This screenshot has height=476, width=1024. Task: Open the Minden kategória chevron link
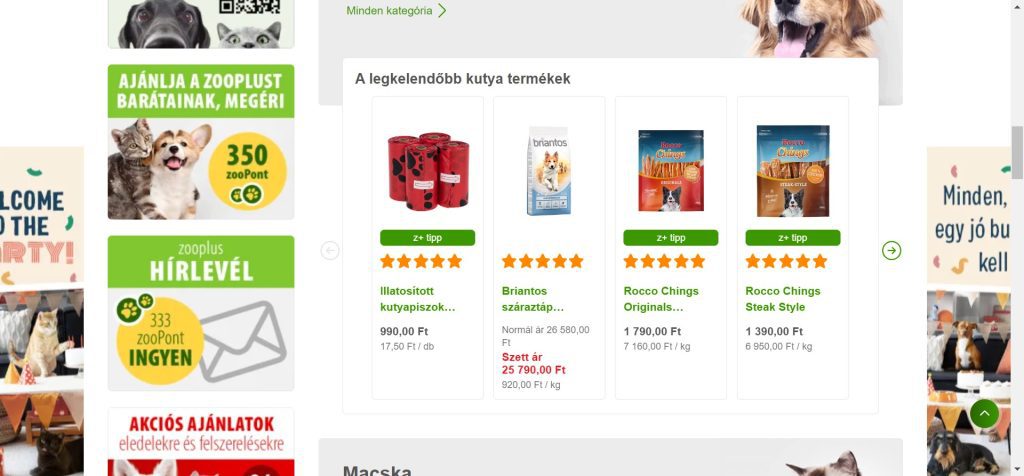[396, 10]
